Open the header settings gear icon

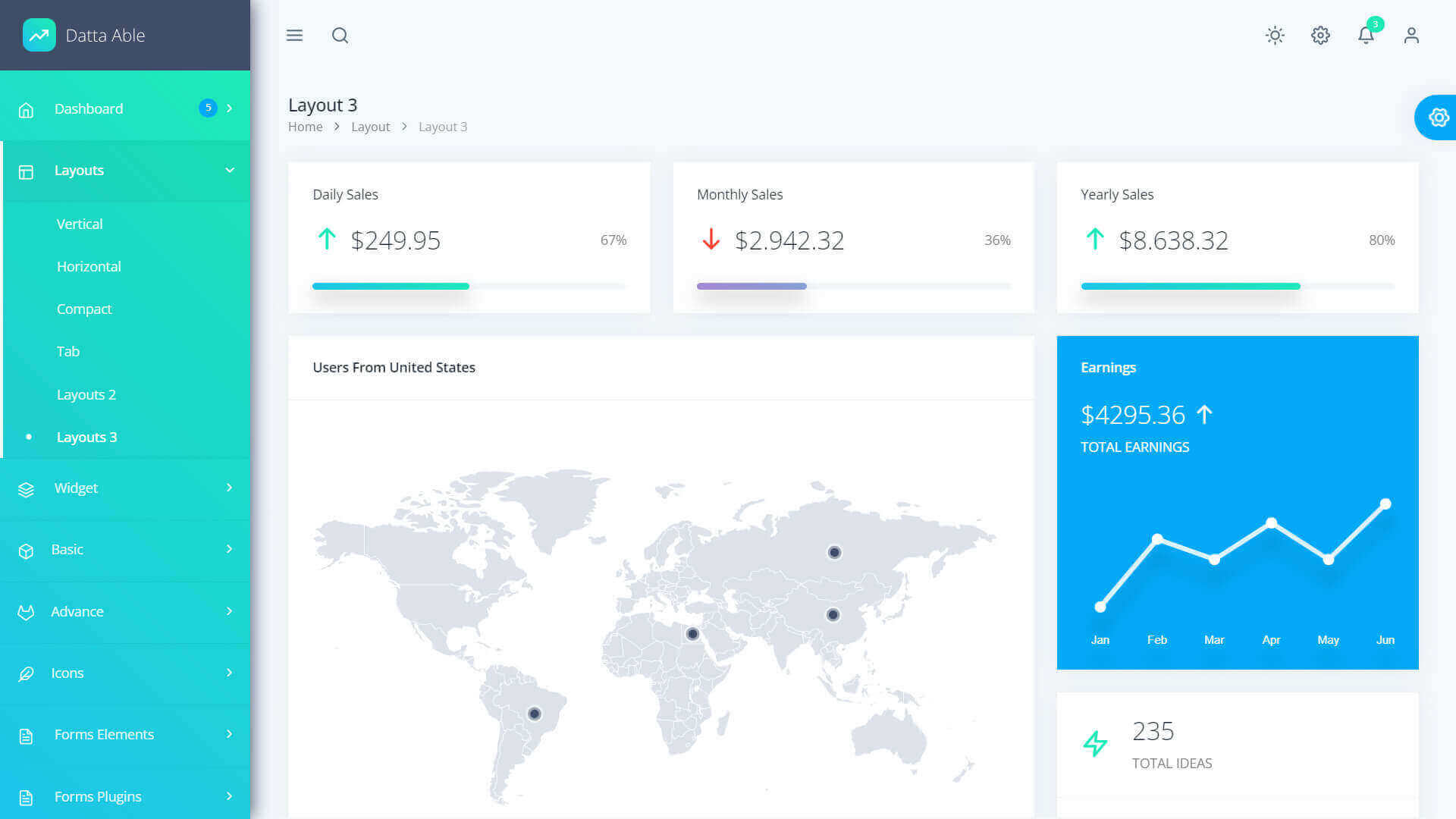tap(1320, 36)
